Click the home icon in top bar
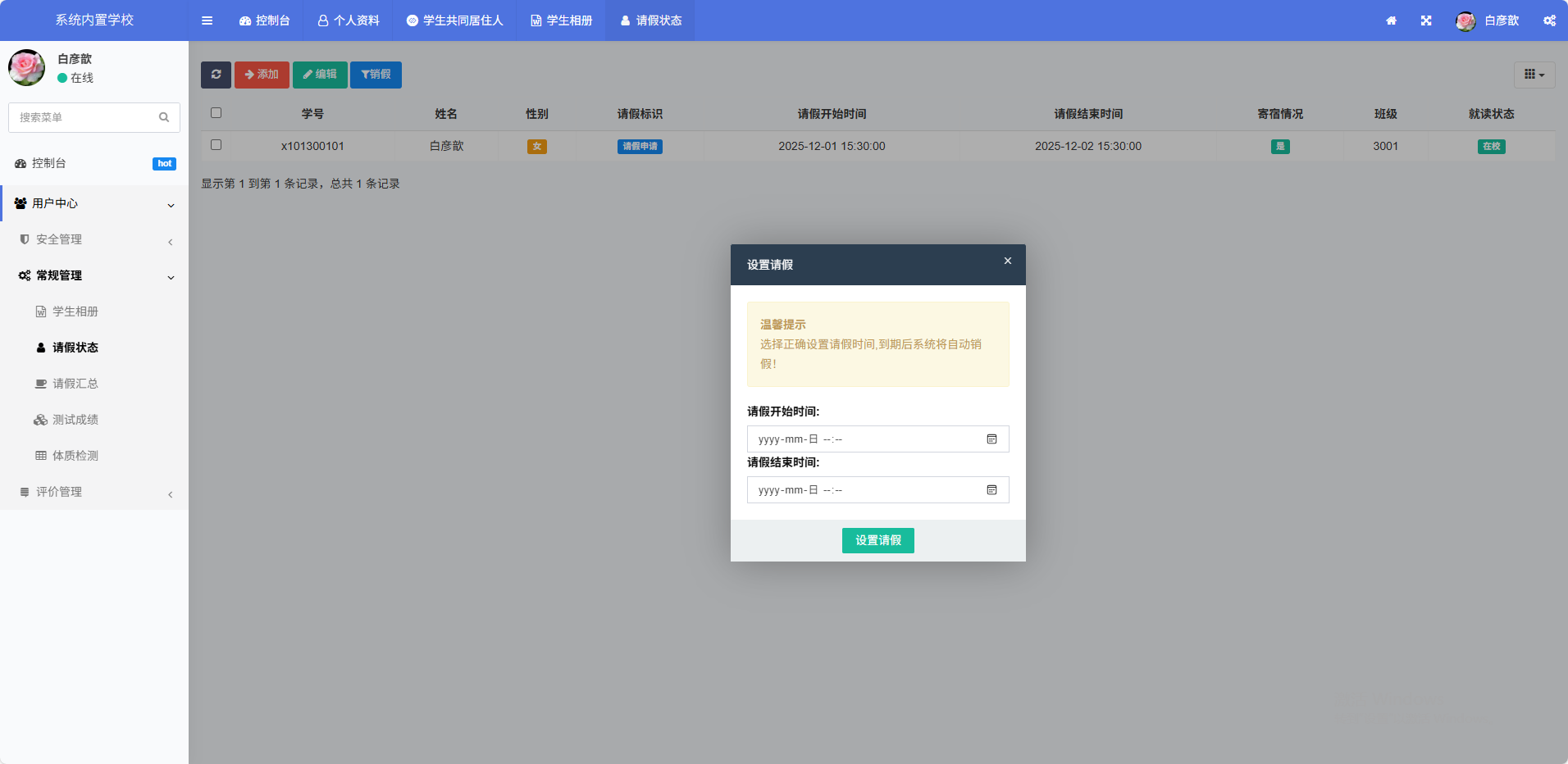 click(1391, 20)
